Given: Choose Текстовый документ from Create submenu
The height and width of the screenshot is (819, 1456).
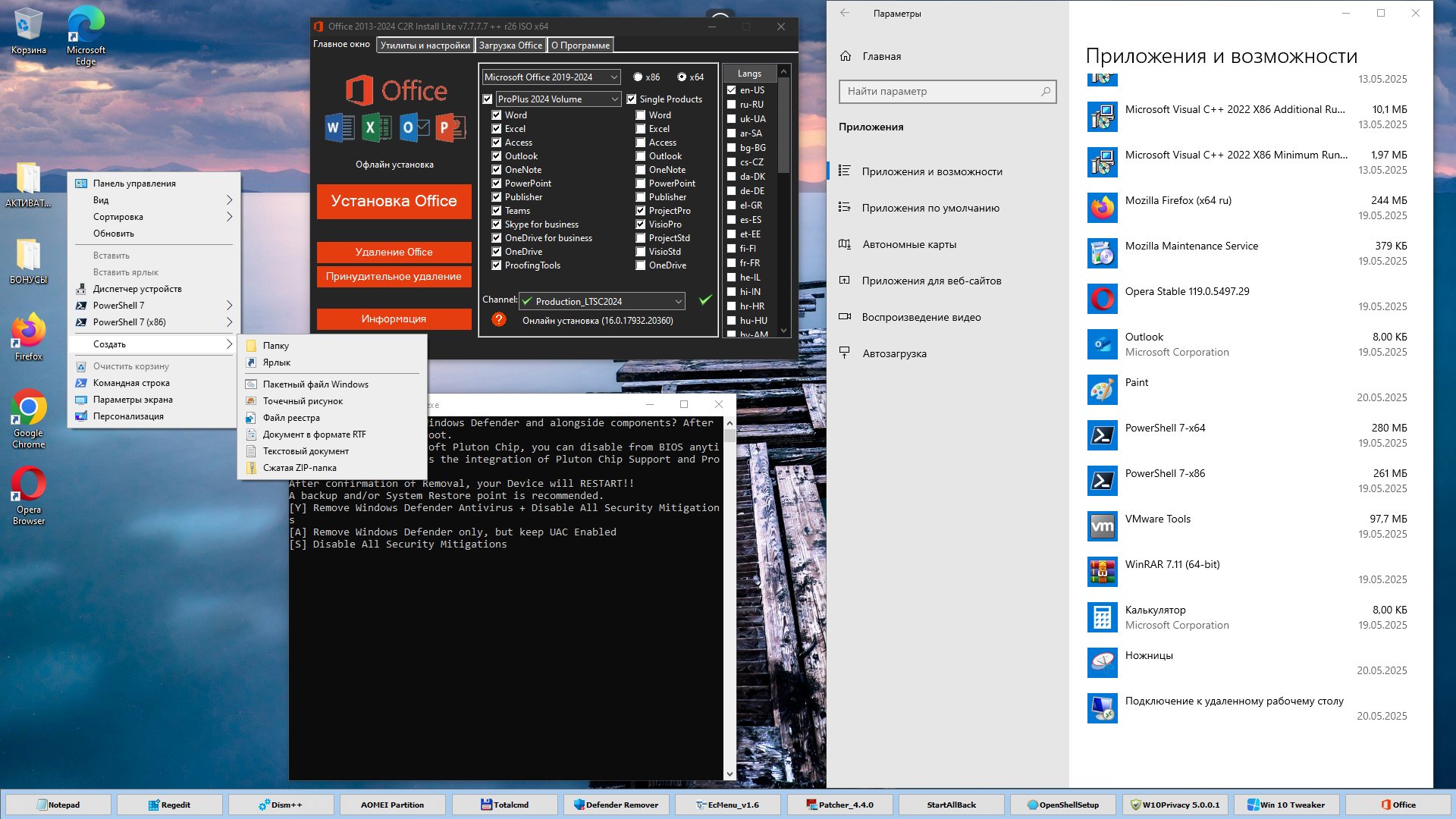Looking at the screenshot, I should 306,451.
